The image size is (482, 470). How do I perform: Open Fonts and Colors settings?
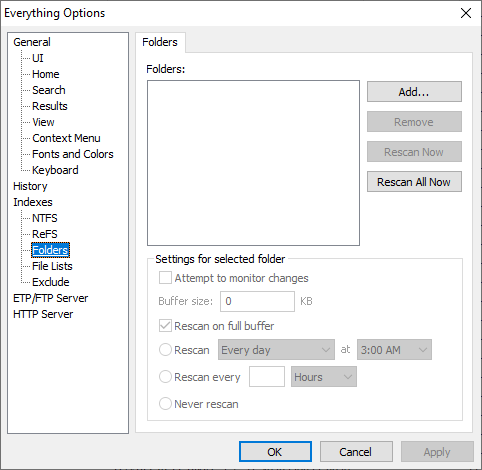click(73, 154)
